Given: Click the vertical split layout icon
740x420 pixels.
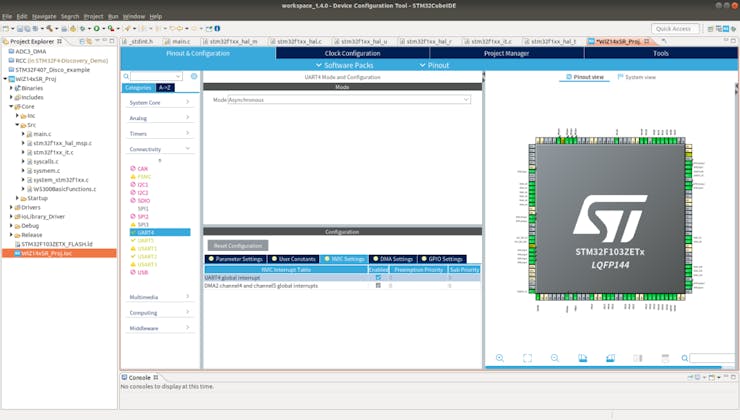Looking at the screenshot, I should [638, 358].
